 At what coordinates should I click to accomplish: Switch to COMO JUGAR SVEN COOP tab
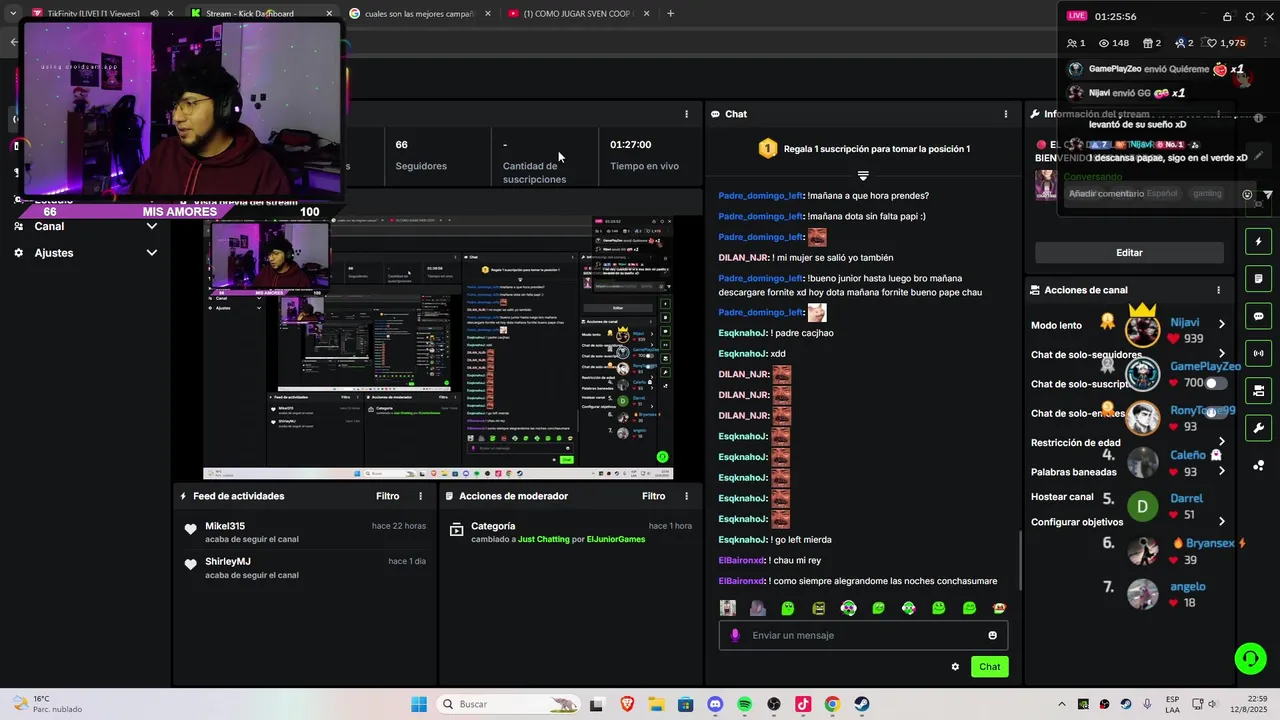[578, 13]
